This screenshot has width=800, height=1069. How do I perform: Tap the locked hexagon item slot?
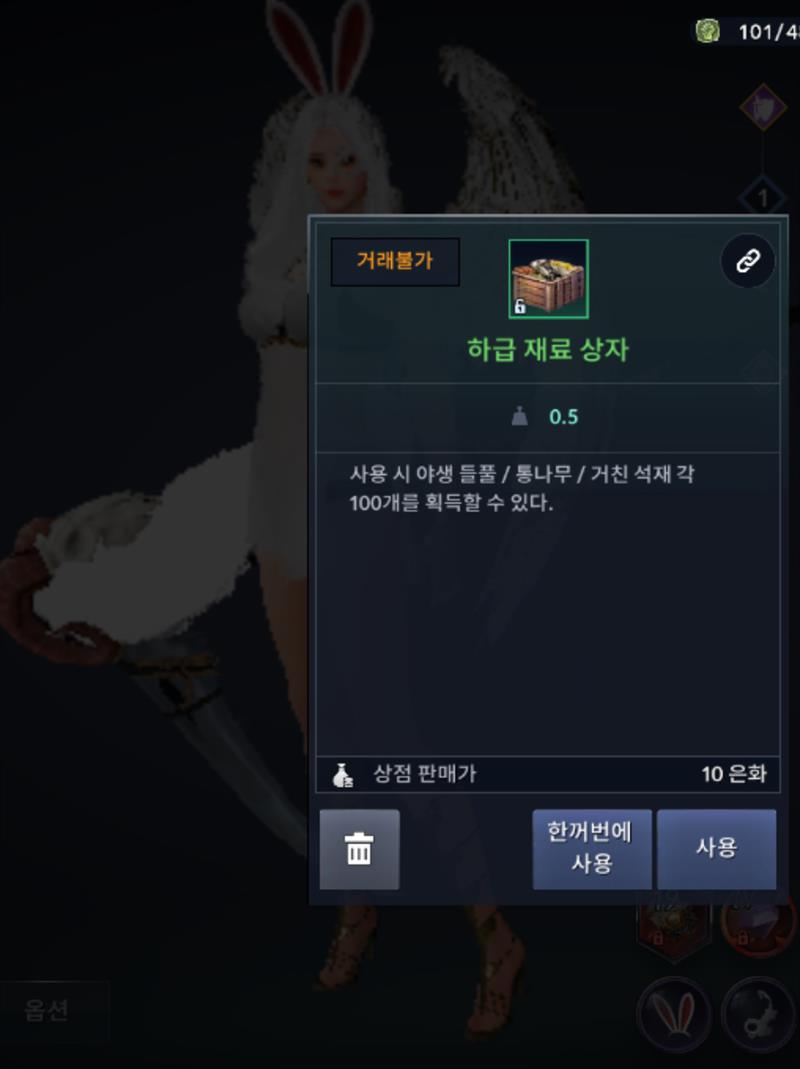coord(675,931)
